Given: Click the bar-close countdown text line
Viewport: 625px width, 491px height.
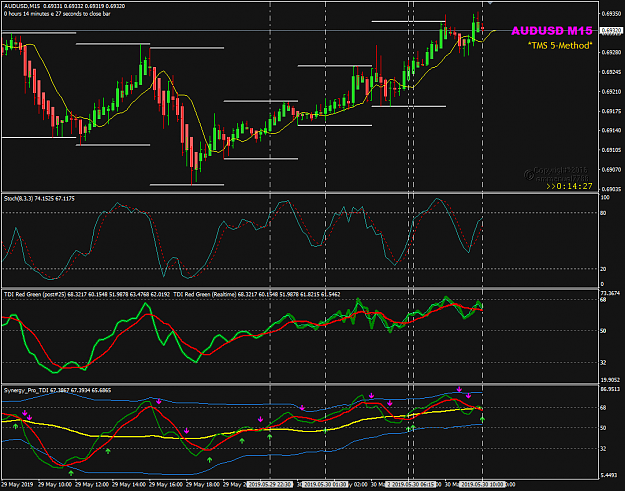Looking at the screenshot, I should [57, 14].
